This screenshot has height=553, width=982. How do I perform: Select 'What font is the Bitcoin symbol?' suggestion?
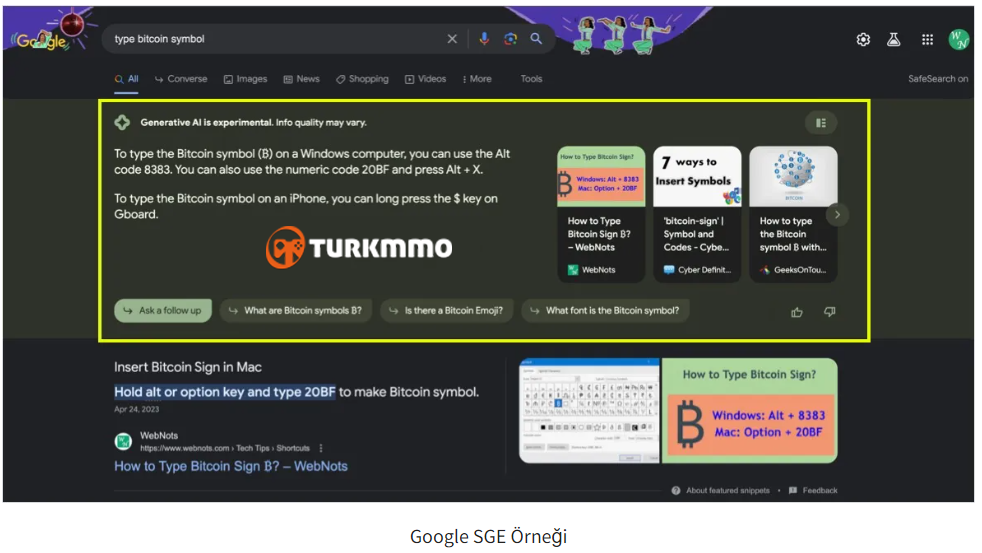click(605, 311)
